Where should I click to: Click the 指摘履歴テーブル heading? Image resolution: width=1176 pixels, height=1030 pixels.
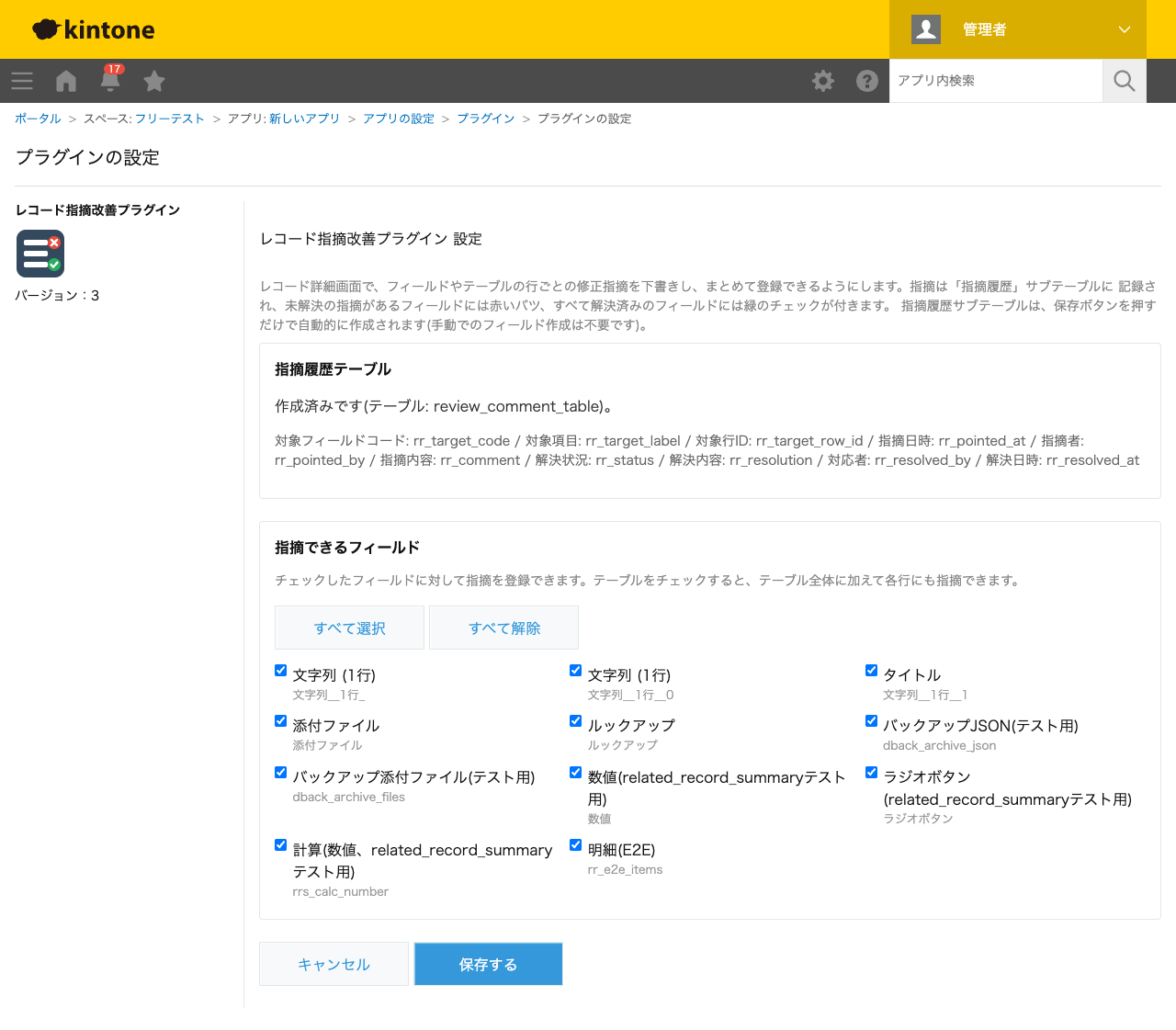click(333, 369)
